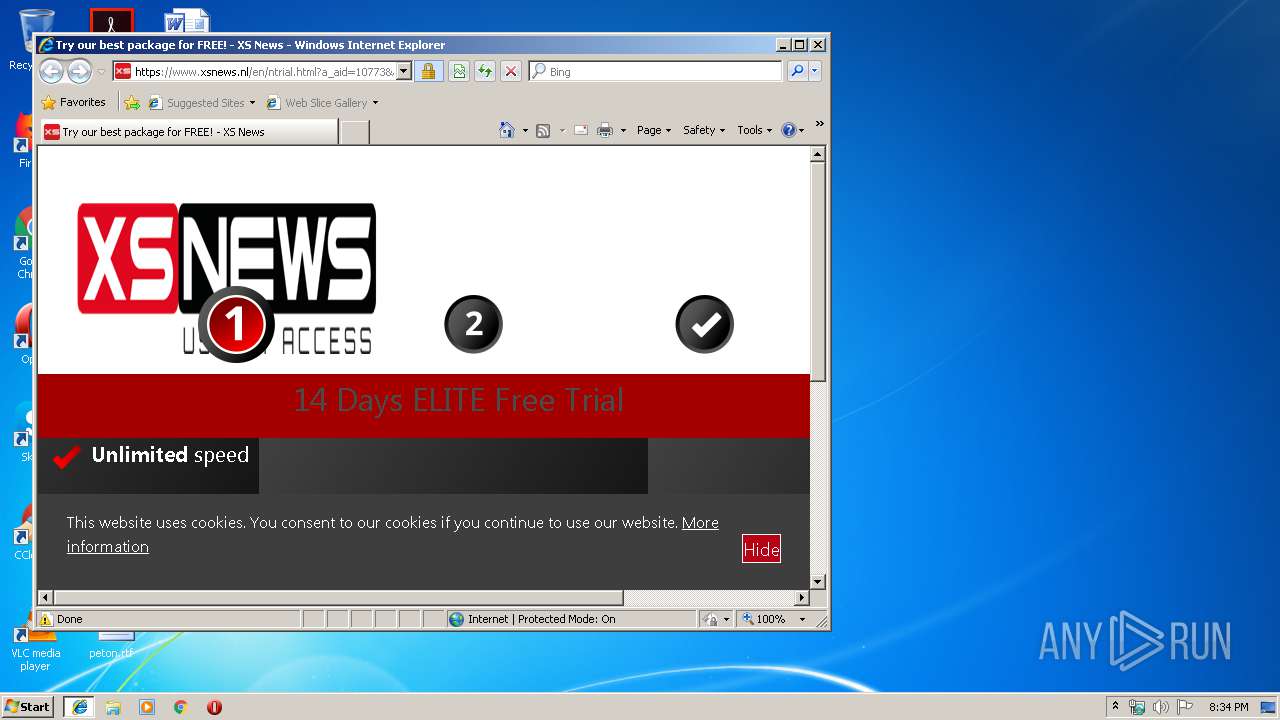Run a search with the magnifier button
Image resolution: width=1280 pixels, height=720 pixels.
797,71
